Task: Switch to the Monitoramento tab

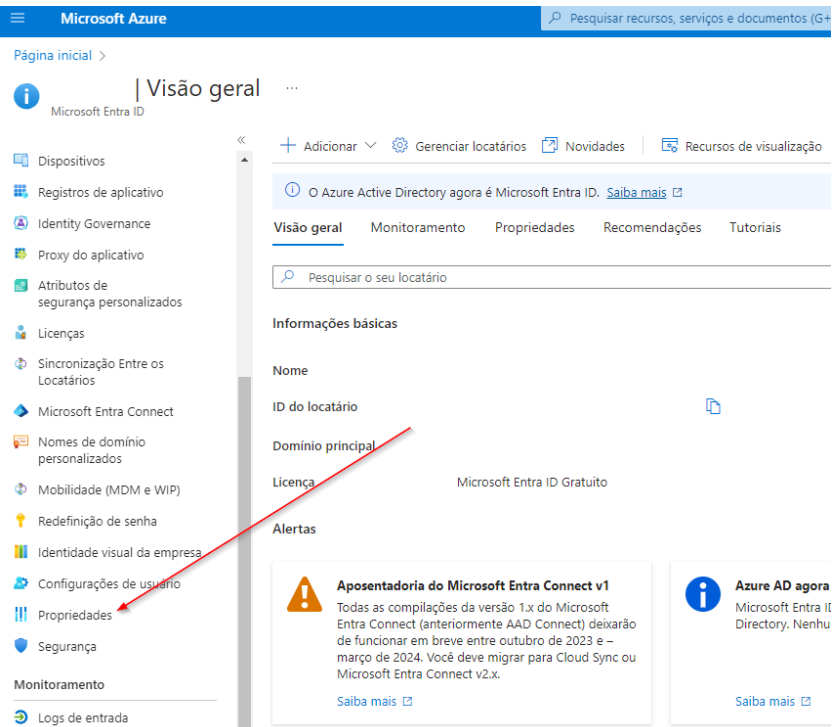Action: [x=418, y=227]
